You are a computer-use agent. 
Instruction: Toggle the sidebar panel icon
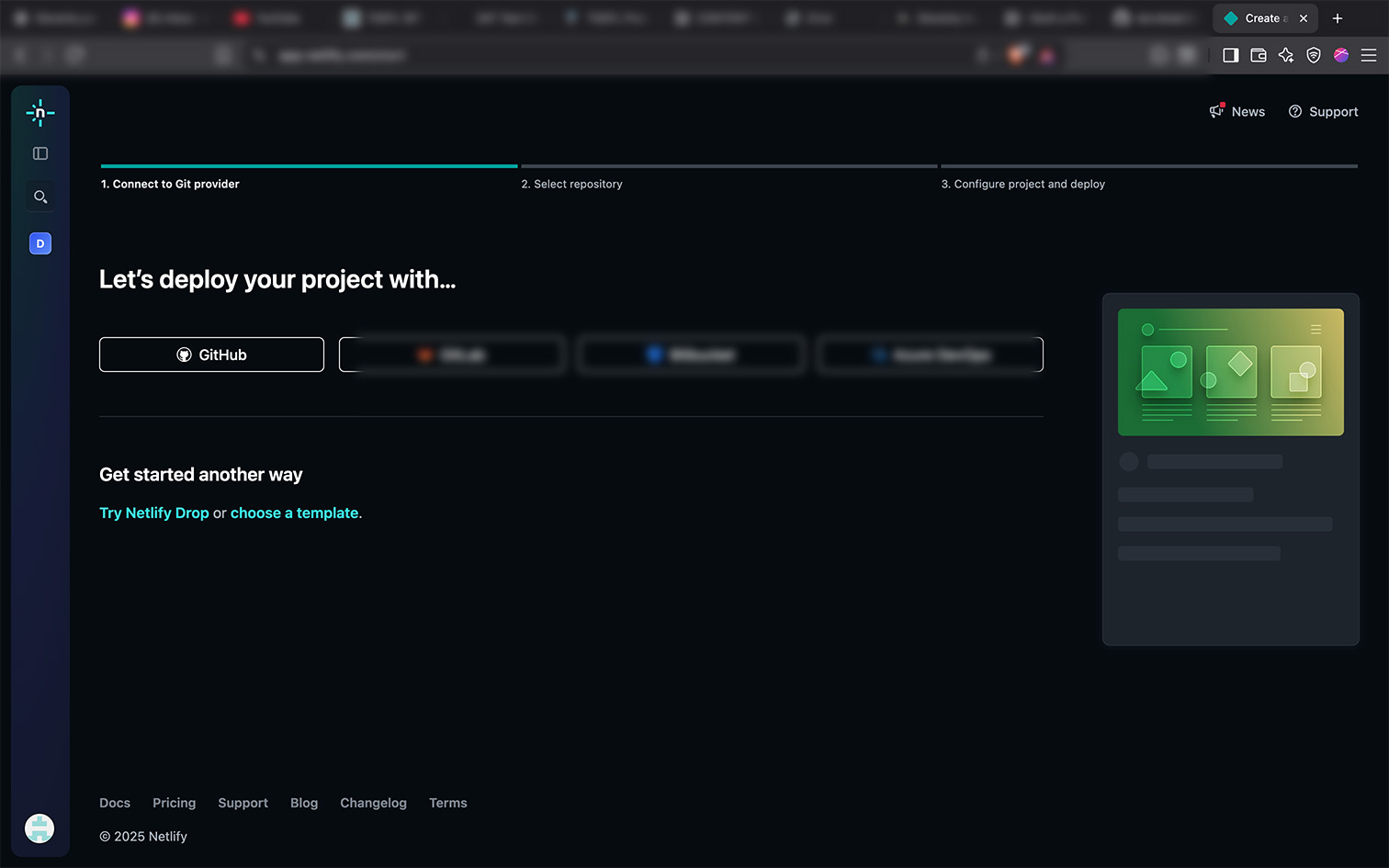click(40, 153)
